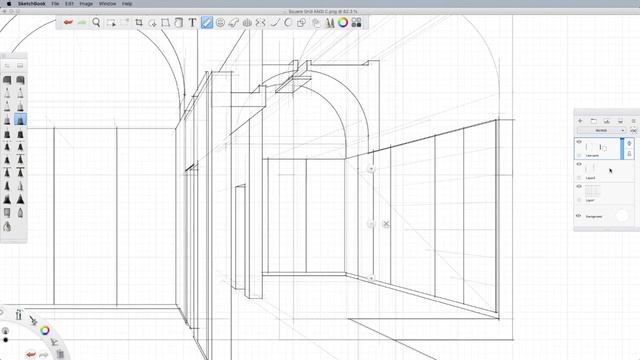Toggle visibility of the top selected layer
Image resolution: width=640 pixels, height=360 pixels.
579,142
